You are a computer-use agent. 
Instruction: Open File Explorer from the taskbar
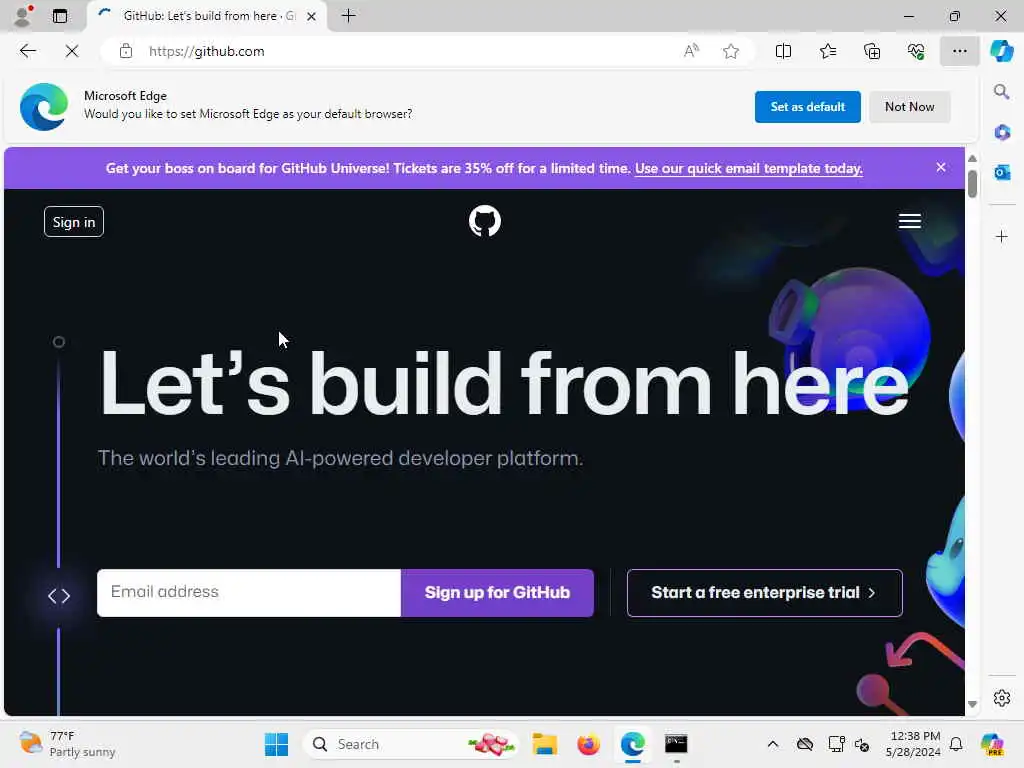(x=545, y=744)
